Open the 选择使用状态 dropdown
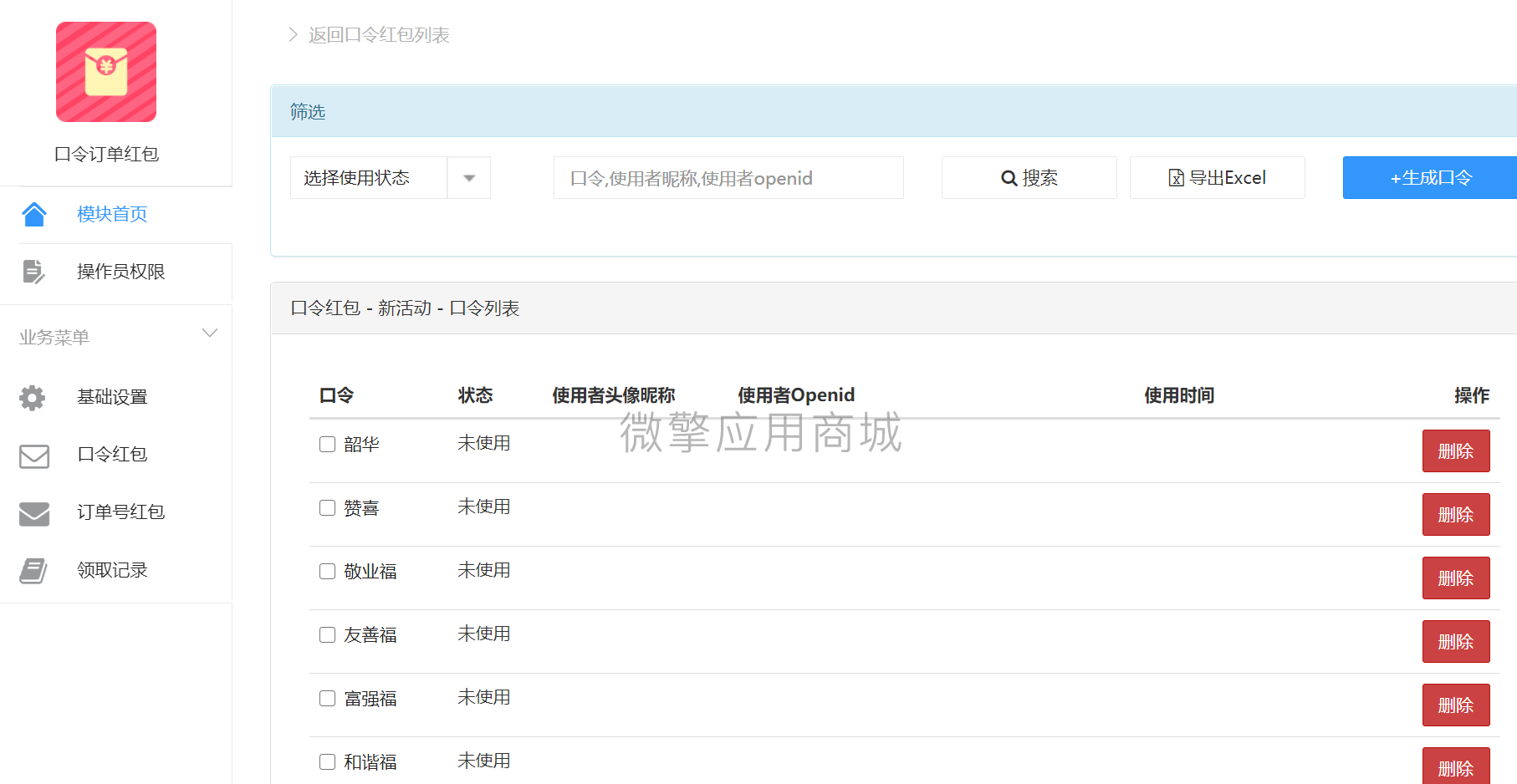Viewport: 1517px width, 784px height. pyautogui.click(x=391, y=178)
